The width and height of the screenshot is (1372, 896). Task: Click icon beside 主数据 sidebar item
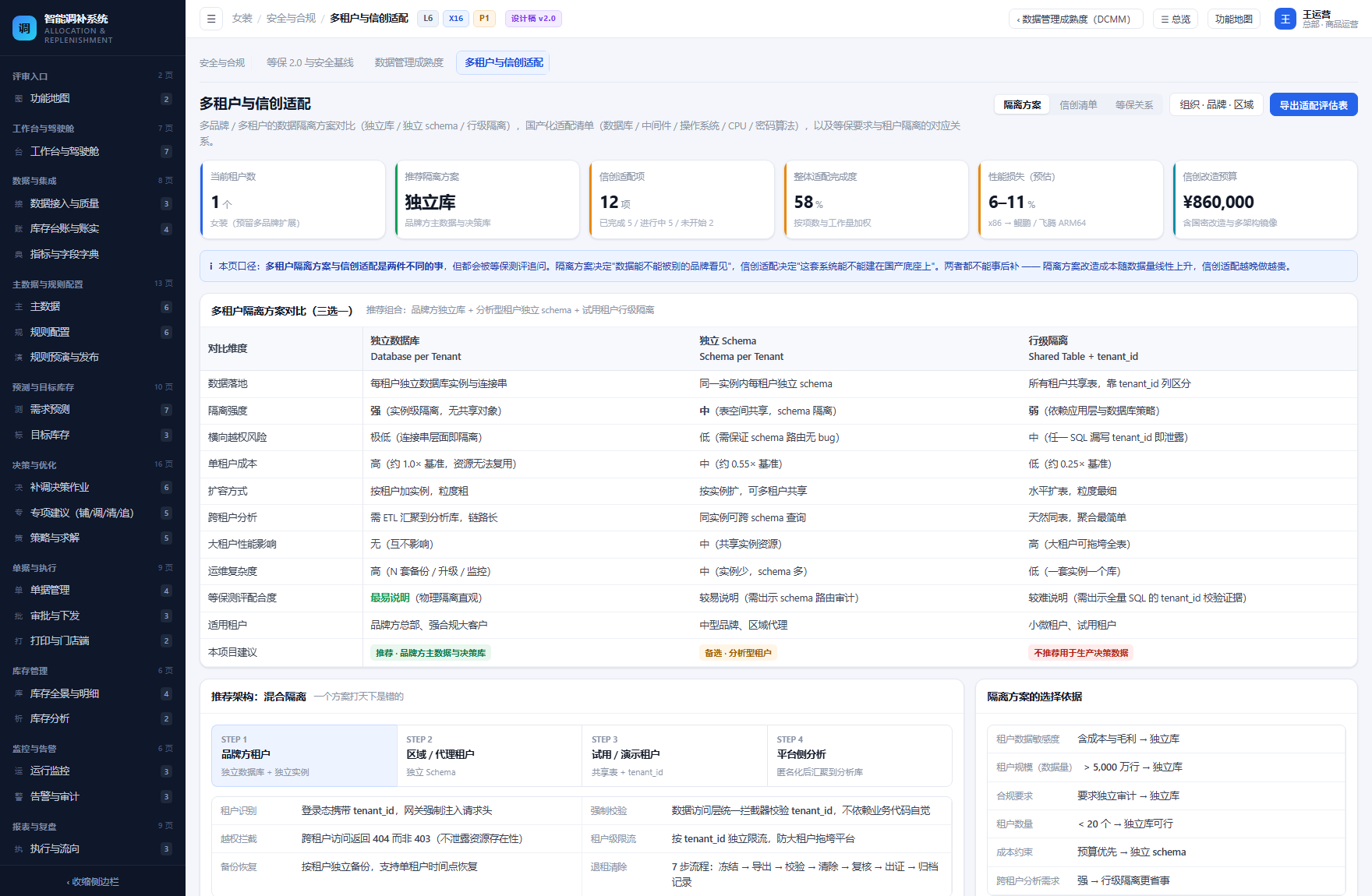pyautogui.click(x=19, y=307)
